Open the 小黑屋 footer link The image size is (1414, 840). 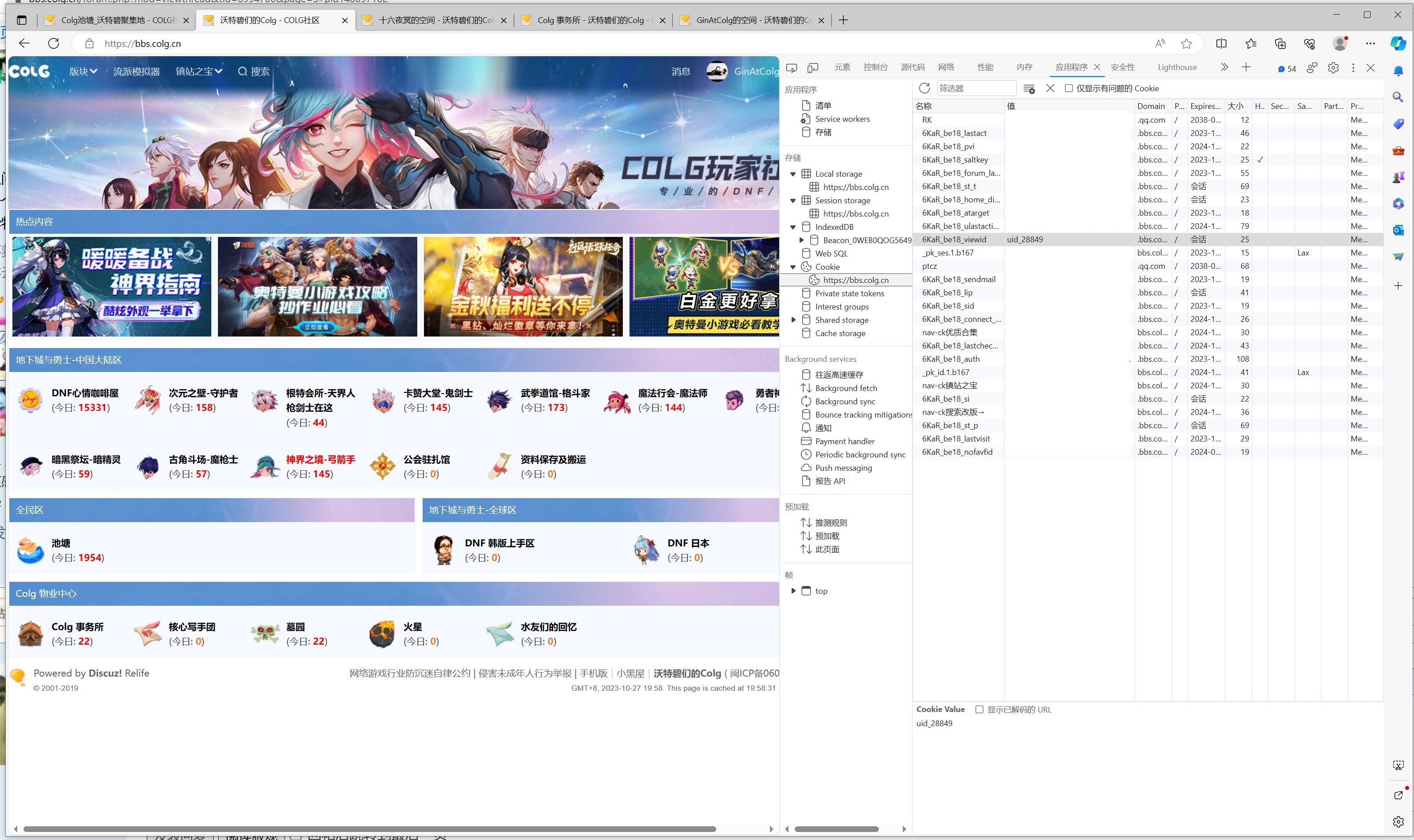(630, 673)
